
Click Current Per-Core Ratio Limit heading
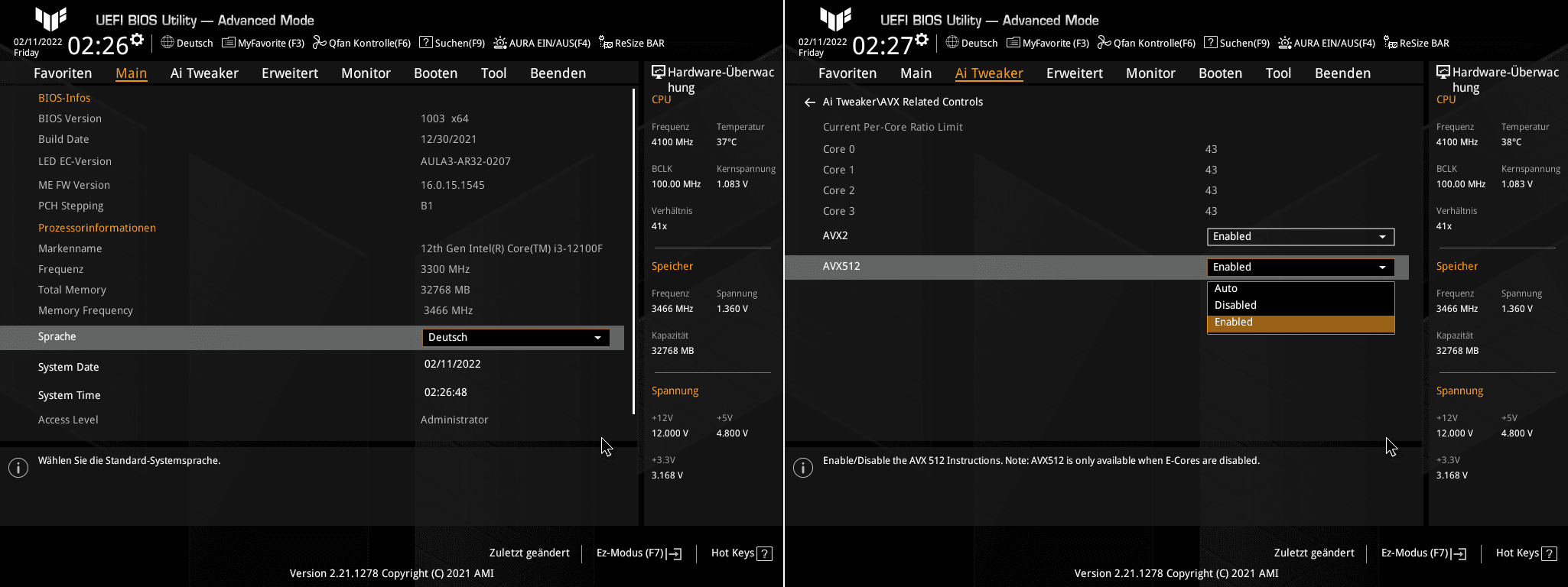[893, 127]
